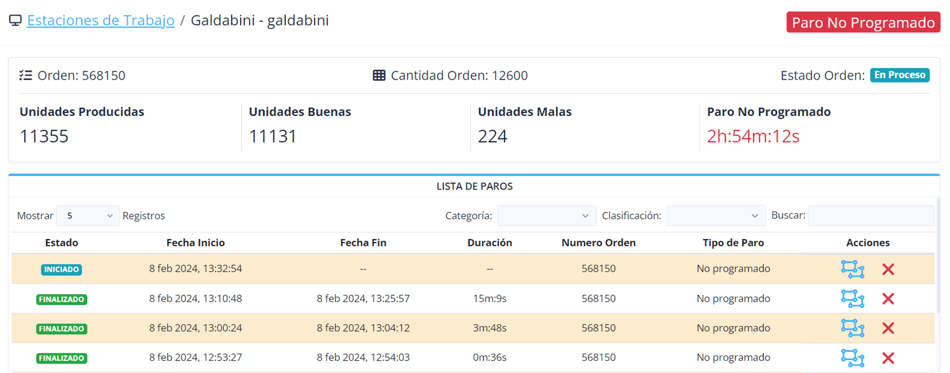Click blue diagram icon for the 0m:36s stop
950x373 pixels.
point(852,357)
